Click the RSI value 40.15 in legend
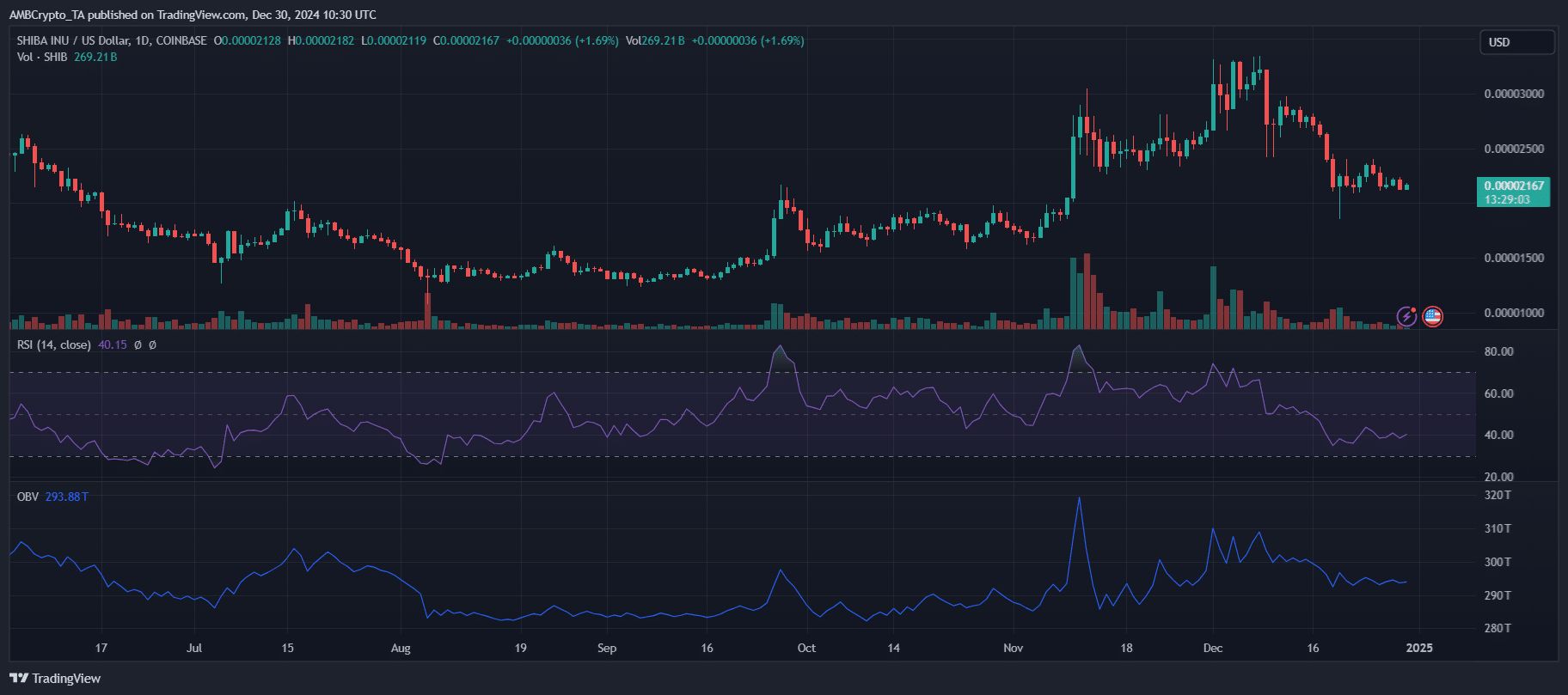The height and width of the screenshot is (695, 1568). (x=113, y=344)
